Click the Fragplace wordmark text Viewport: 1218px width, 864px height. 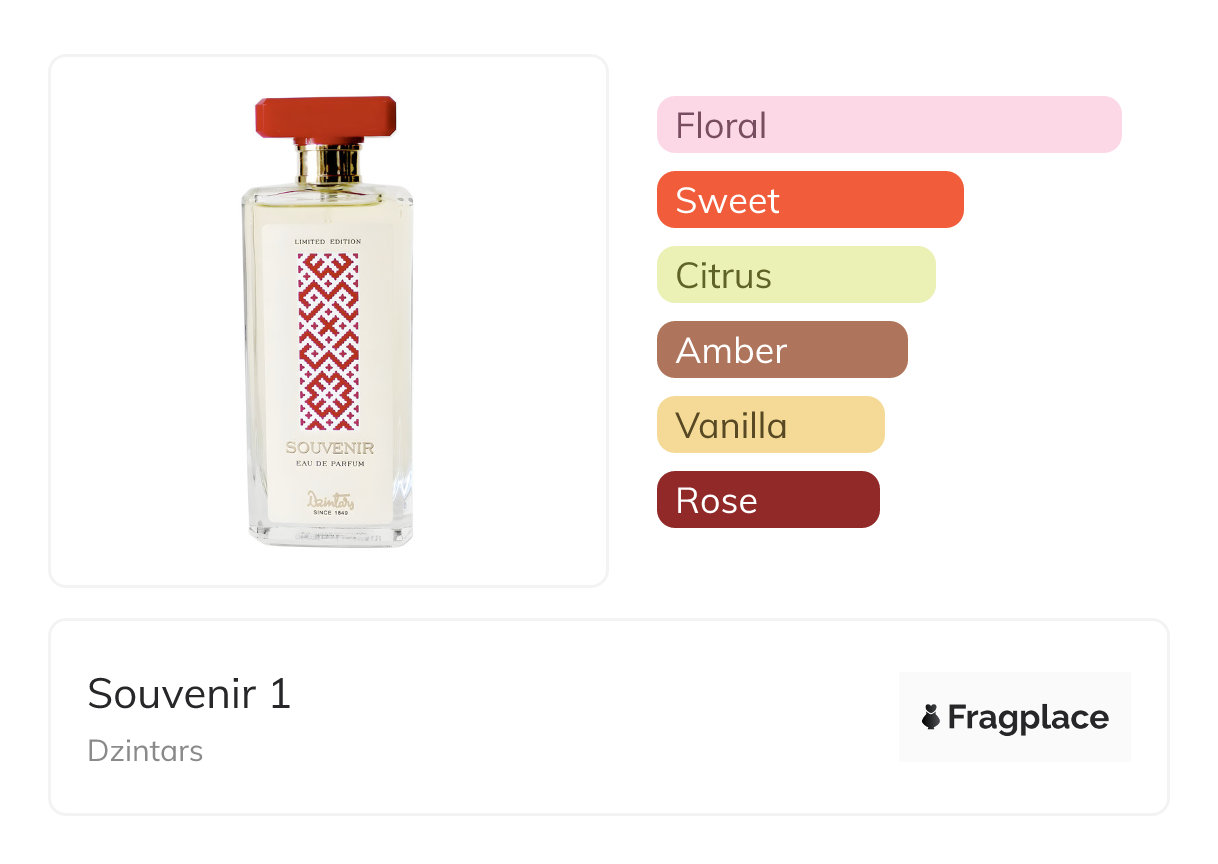click(1028, 717)
